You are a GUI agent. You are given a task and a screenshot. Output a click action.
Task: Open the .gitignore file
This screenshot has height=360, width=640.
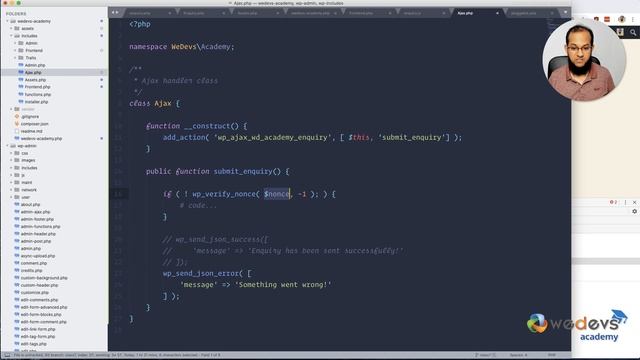click(x=29, y=116)
